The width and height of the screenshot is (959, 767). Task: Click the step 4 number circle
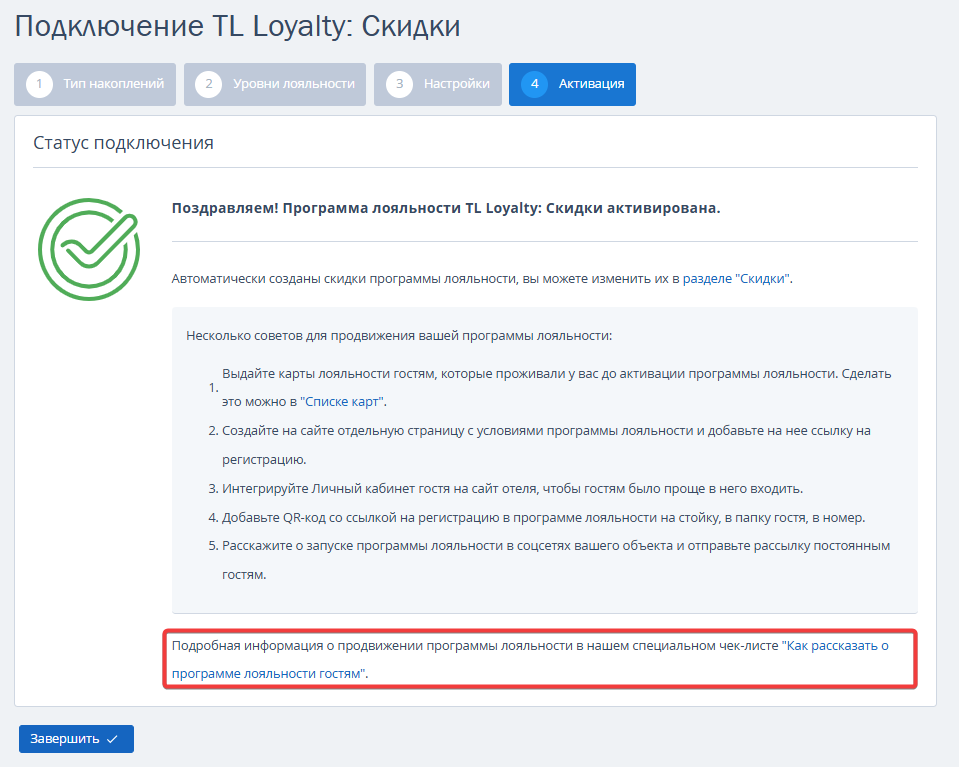pos(535,84)
